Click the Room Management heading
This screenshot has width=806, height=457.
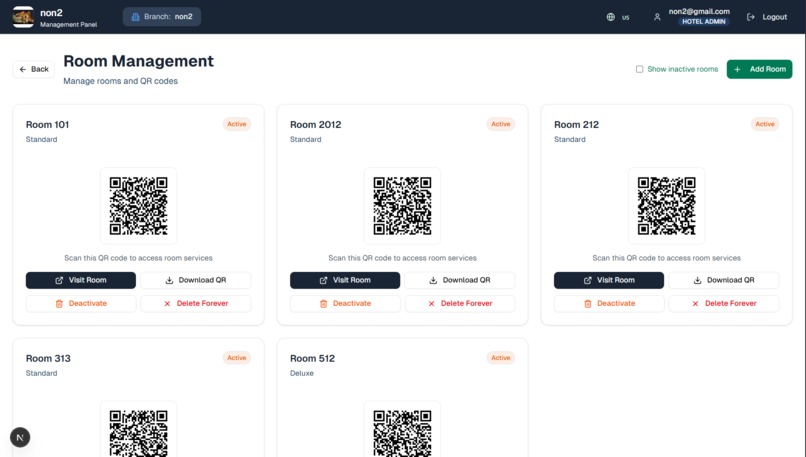[138, 61]
